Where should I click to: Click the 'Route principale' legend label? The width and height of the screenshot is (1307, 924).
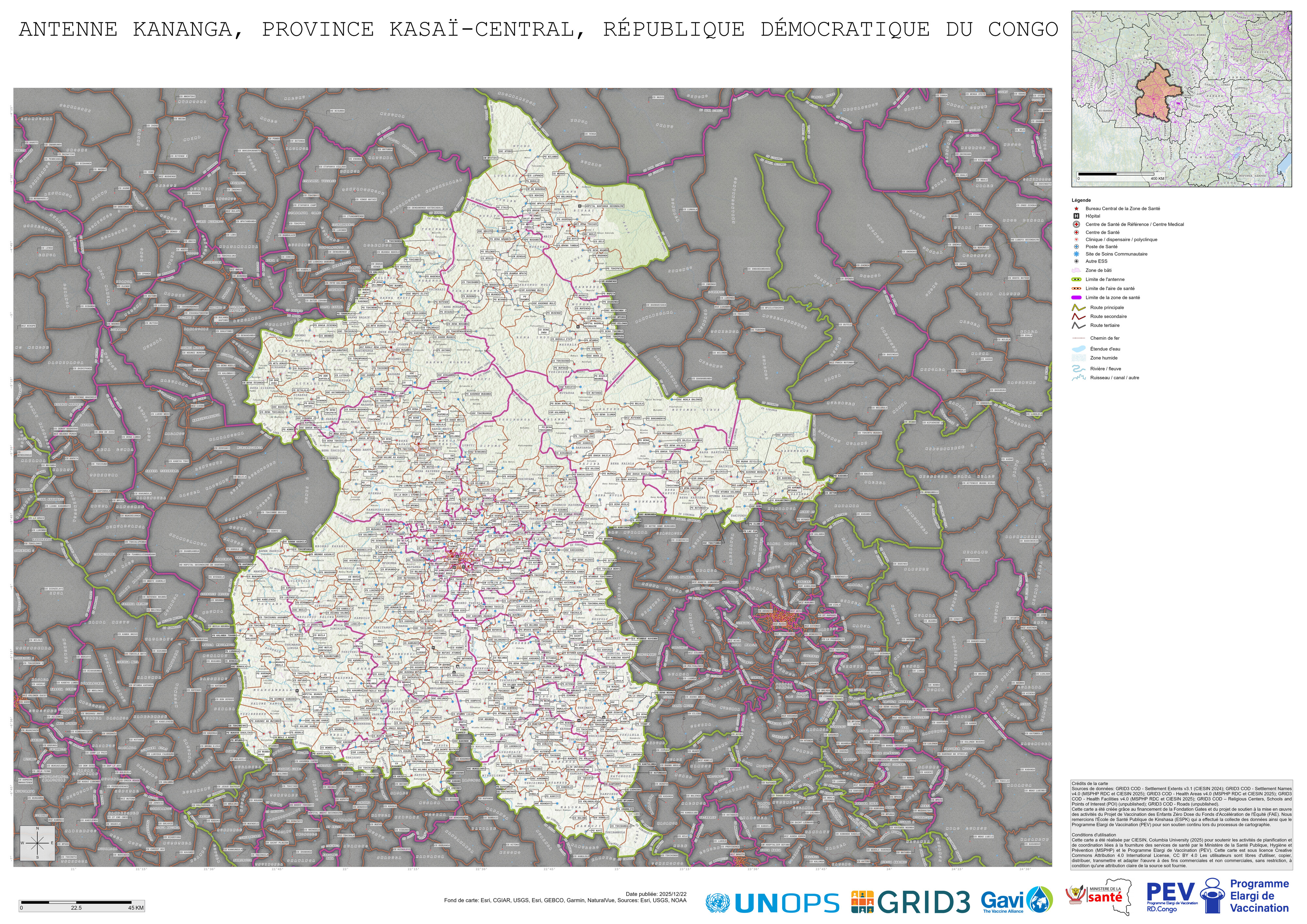pos(1107,308)
